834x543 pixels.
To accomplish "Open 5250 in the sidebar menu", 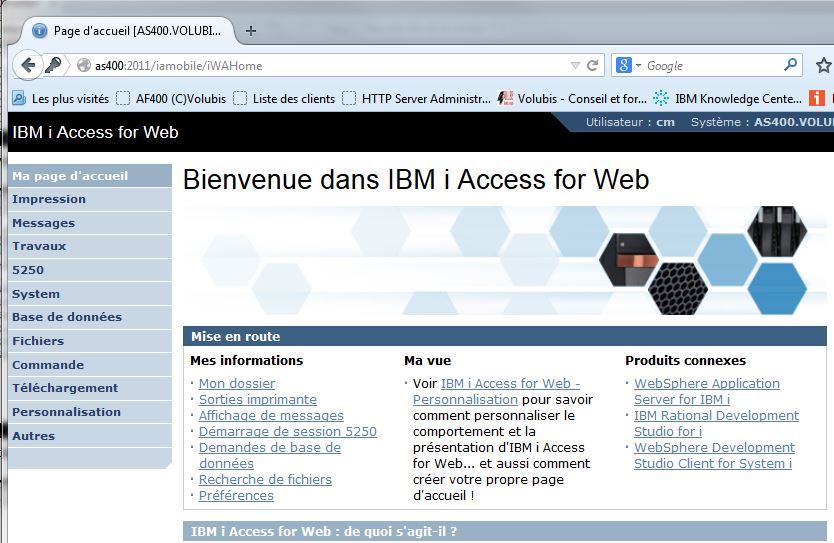I will pos(90,270).
